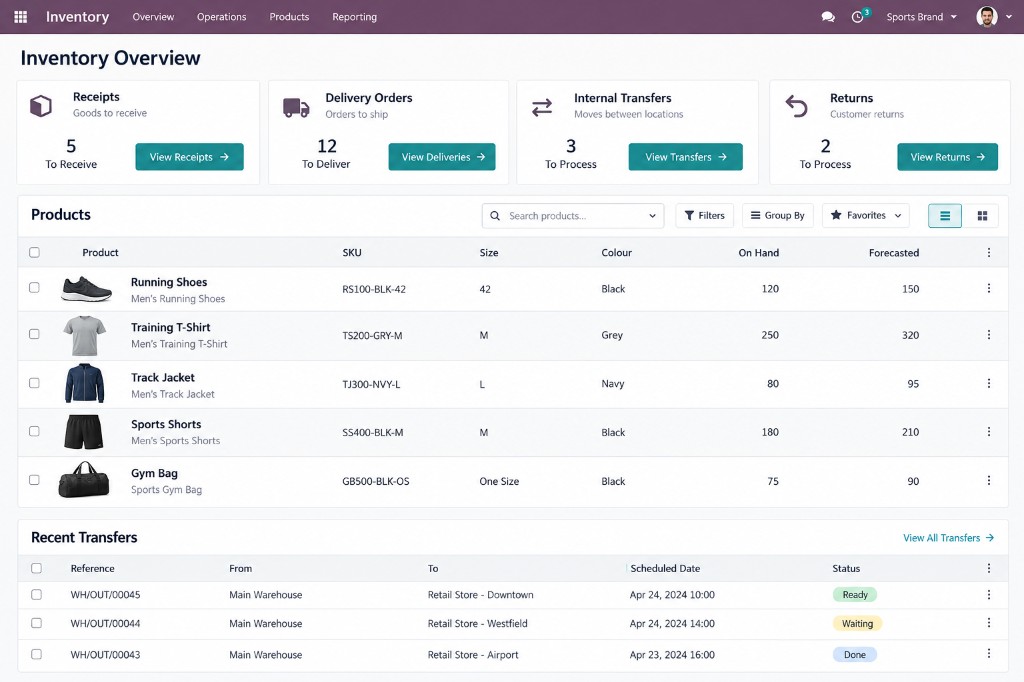Open the Products top menu

coord(289,17)
